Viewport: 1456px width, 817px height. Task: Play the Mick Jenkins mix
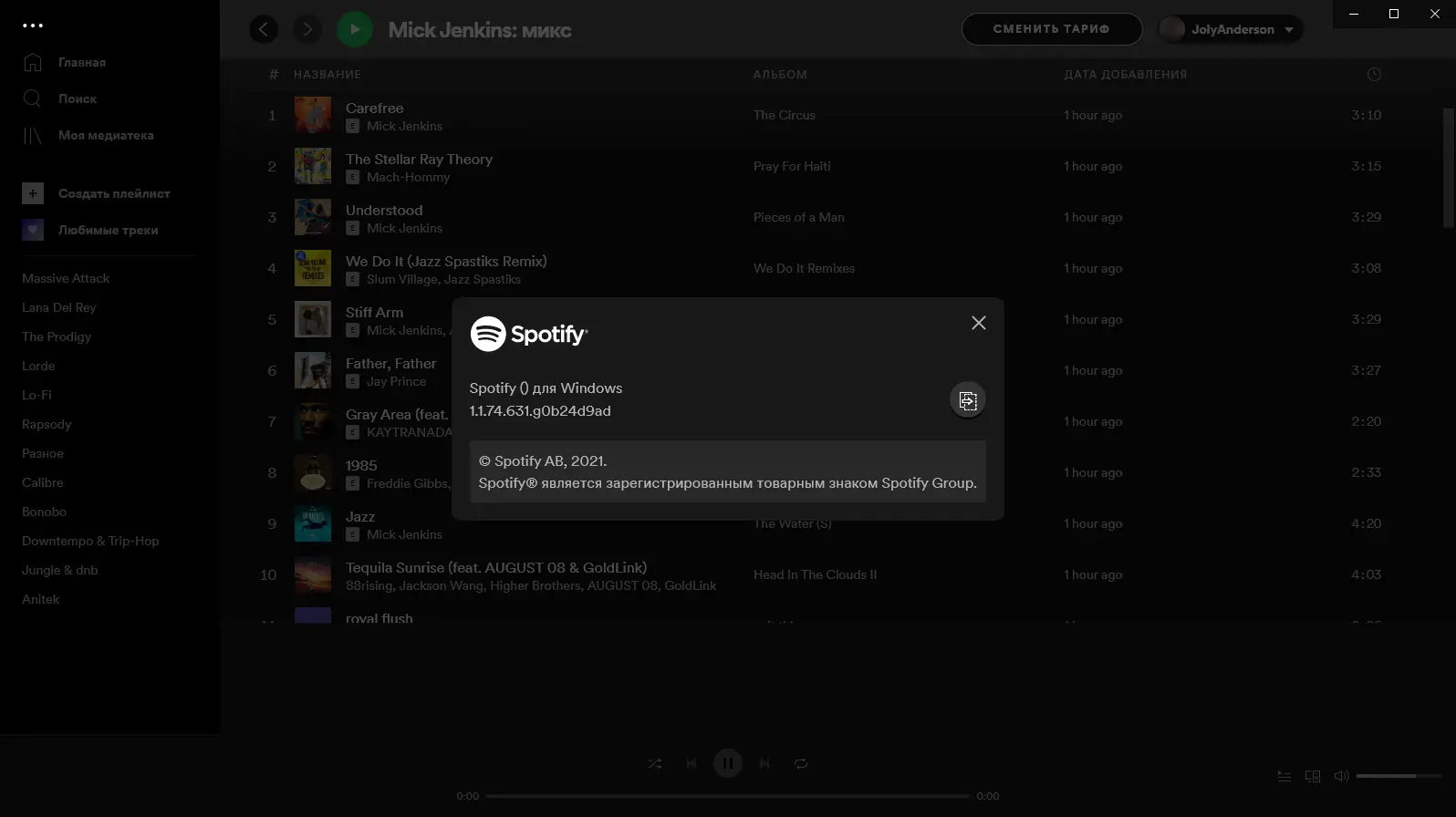coord(355,29)
